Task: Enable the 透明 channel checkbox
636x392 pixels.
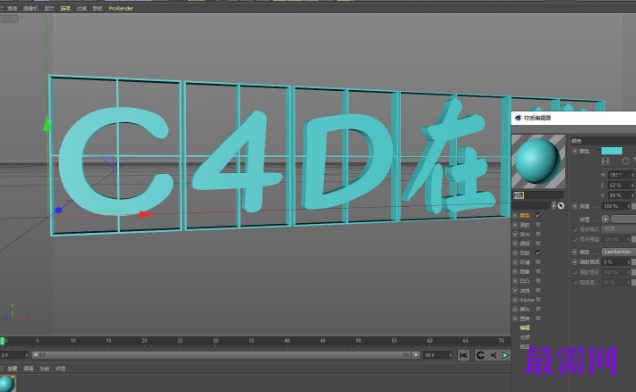Action: pos(538,243)
